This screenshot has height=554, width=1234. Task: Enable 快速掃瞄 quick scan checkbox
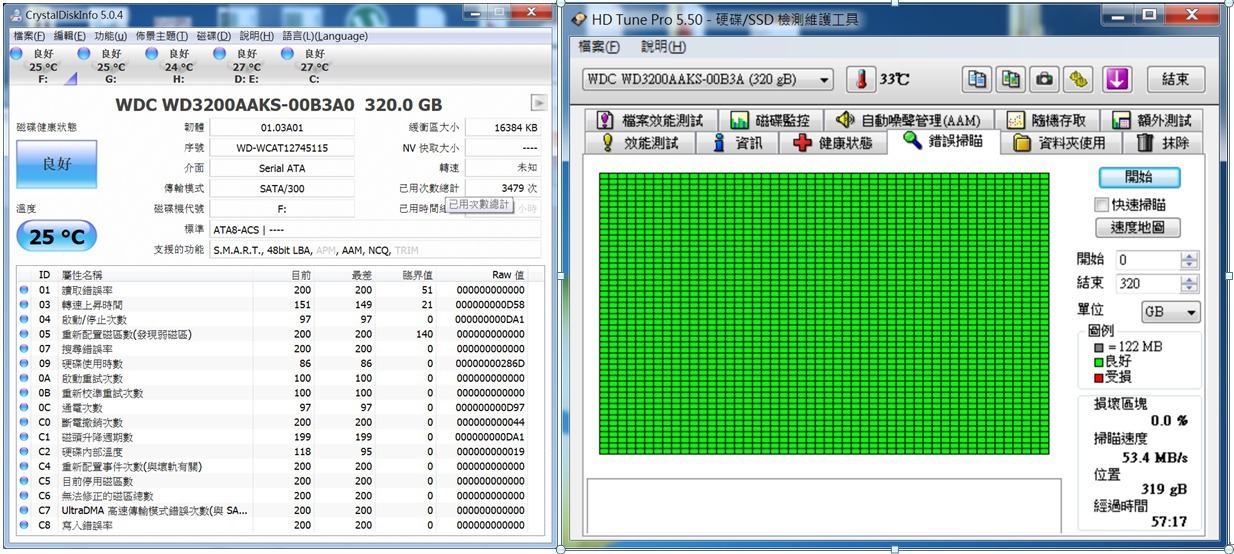point(1102,204)
